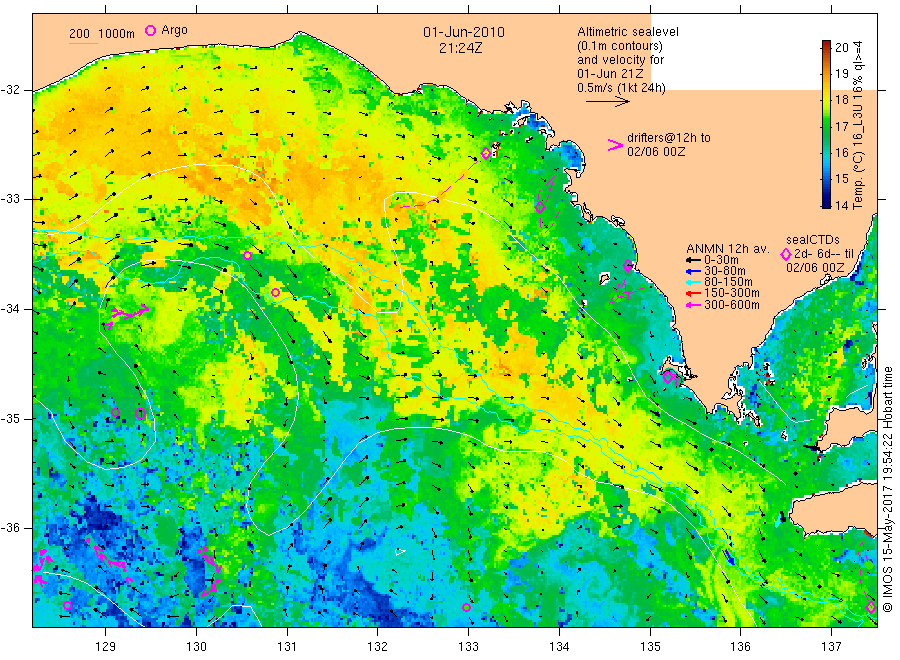Select seal CTD diamond near 133.8E 33.1S
Image resolution: width=900 pixels, height=660 pixels.
(x=540, y=208)
